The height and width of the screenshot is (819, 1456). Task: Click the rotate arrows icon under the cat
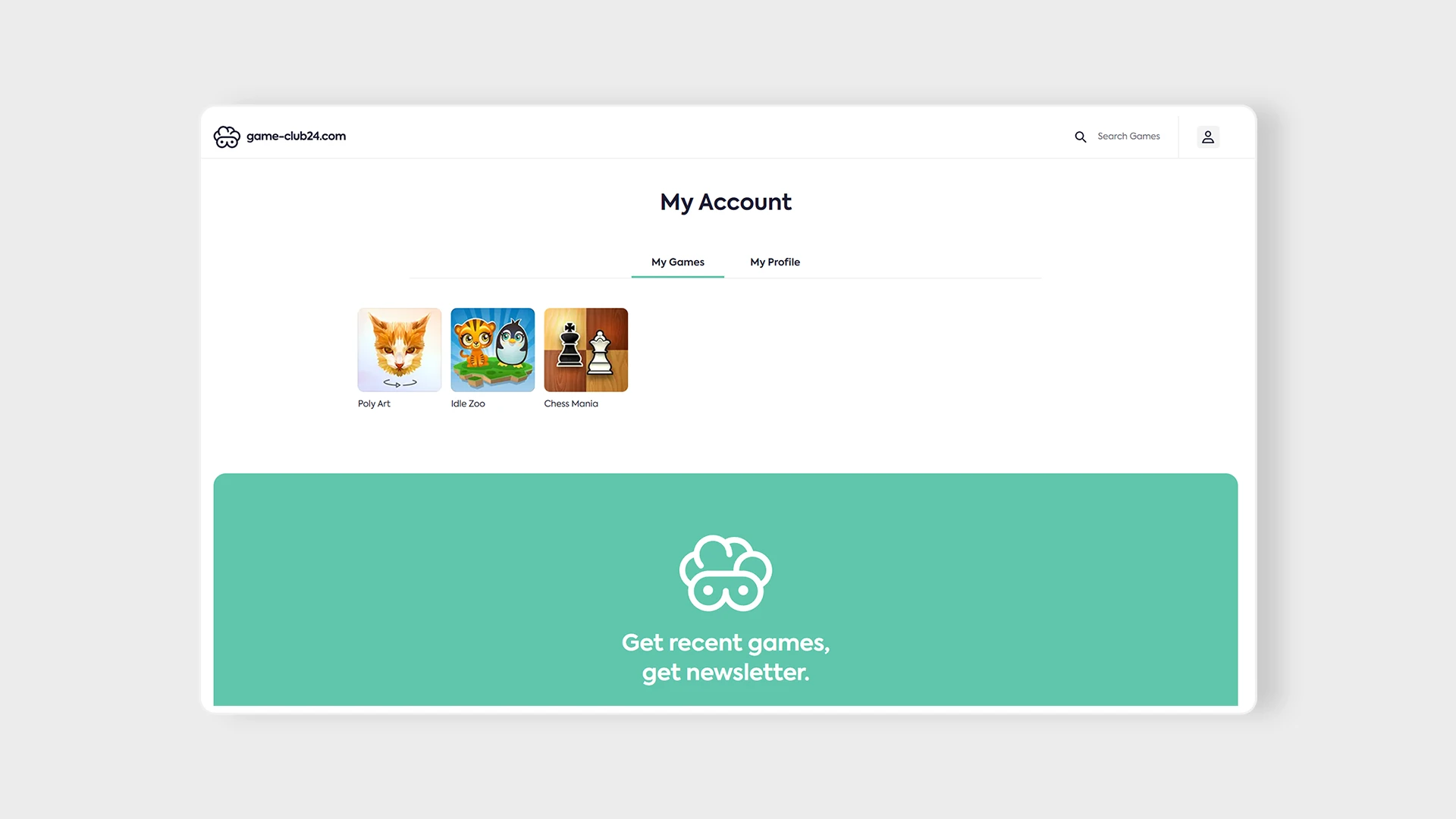(x=400, y=383)
